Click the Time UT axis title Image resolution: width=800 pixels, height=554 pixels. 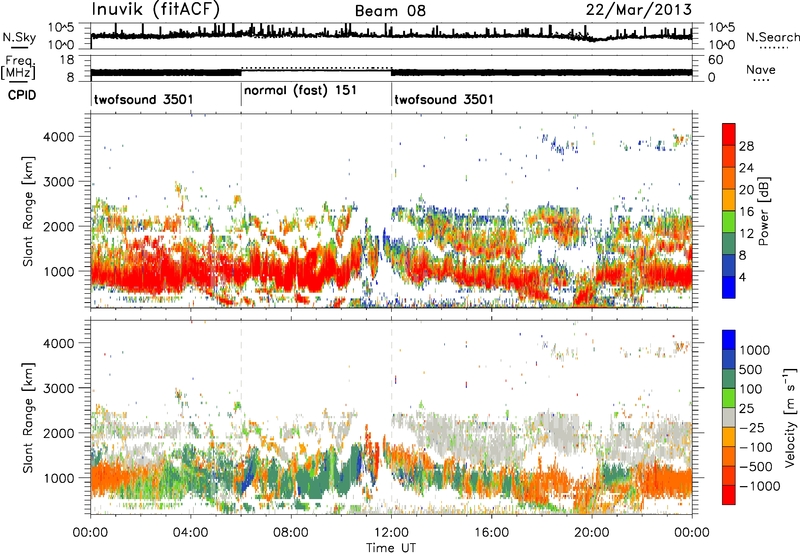coord(391,548)
